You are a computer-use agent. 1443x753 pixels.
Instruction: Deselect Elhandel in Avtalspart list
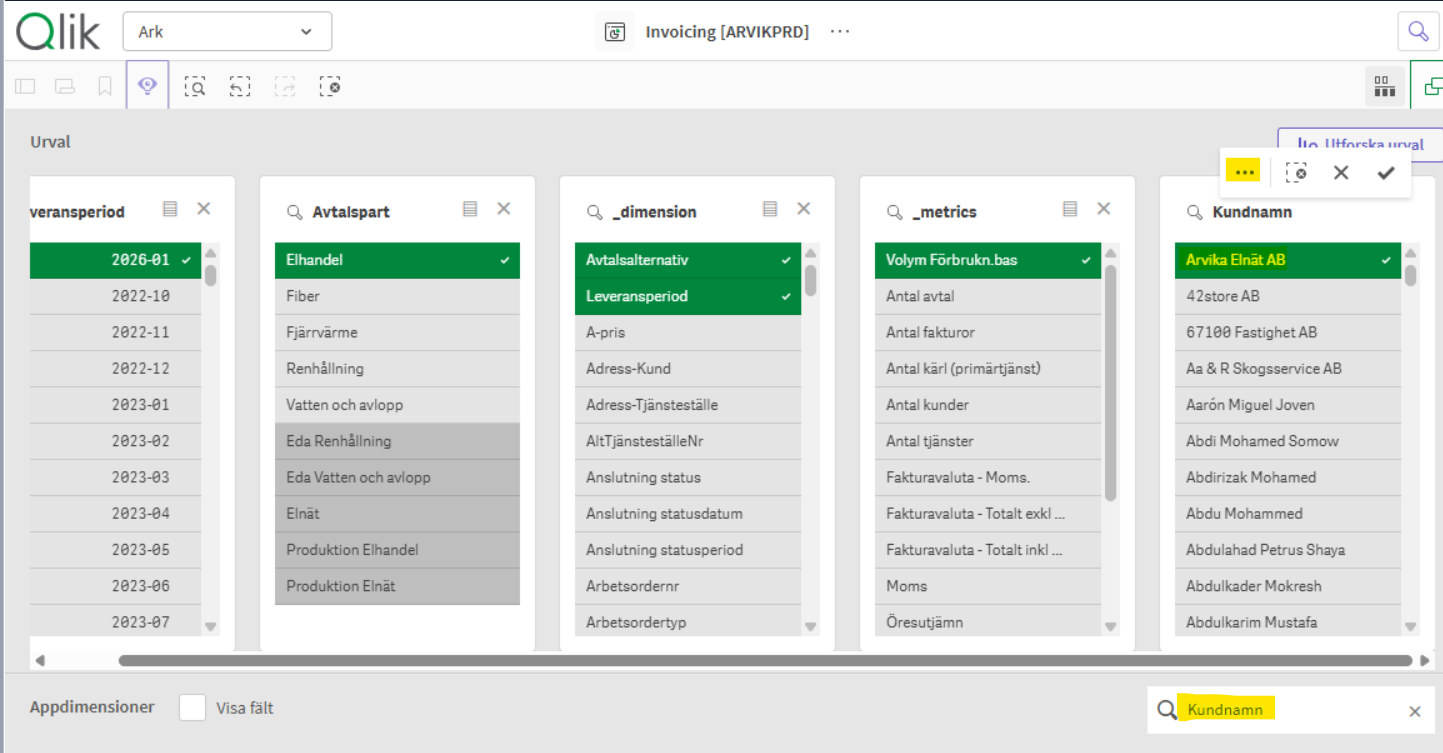click(397, 260)
